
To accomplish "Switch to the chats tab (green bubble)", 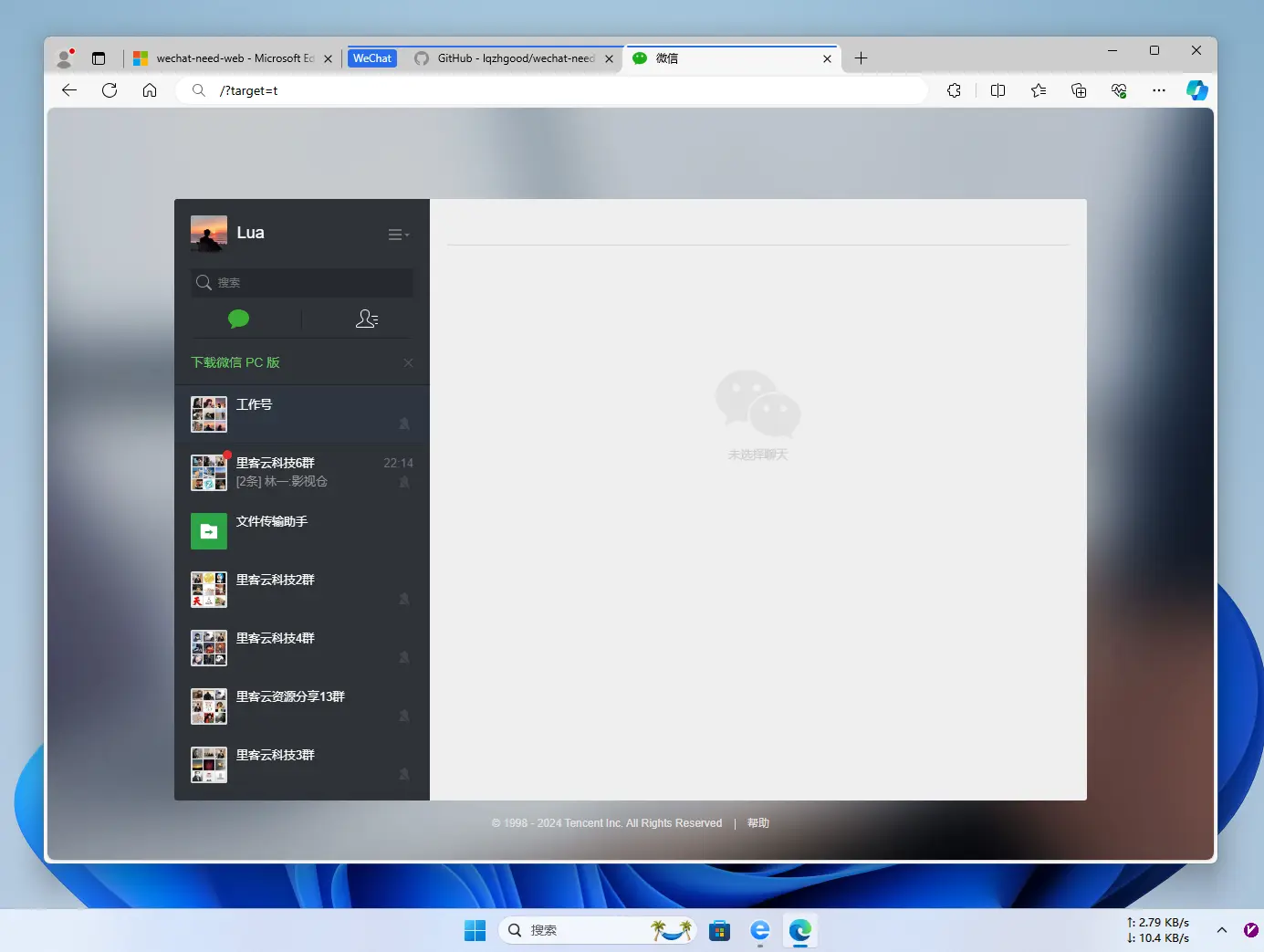I will click(x=238, y=319).
